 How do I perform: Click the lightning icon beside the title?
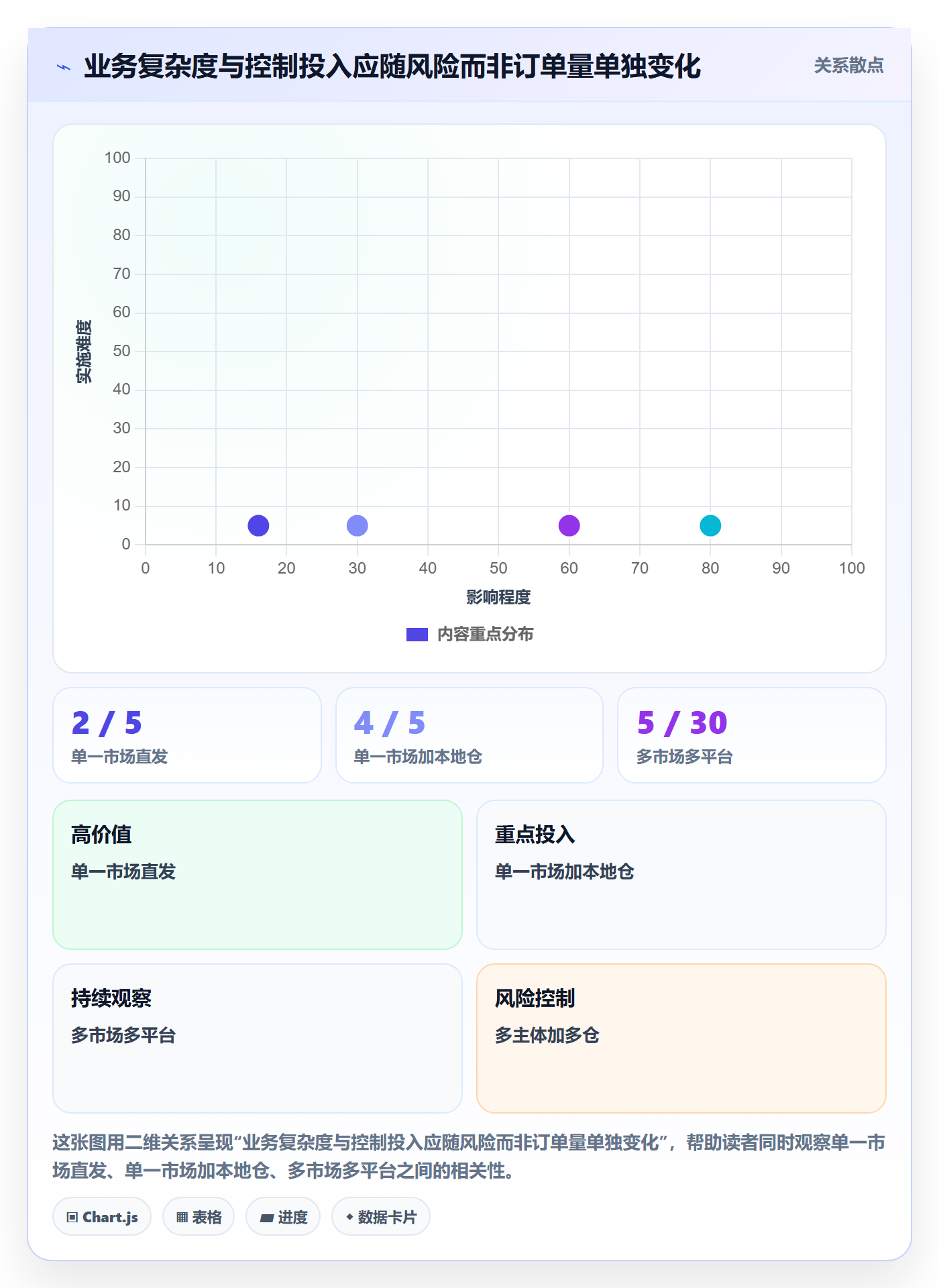coord(64,67)
